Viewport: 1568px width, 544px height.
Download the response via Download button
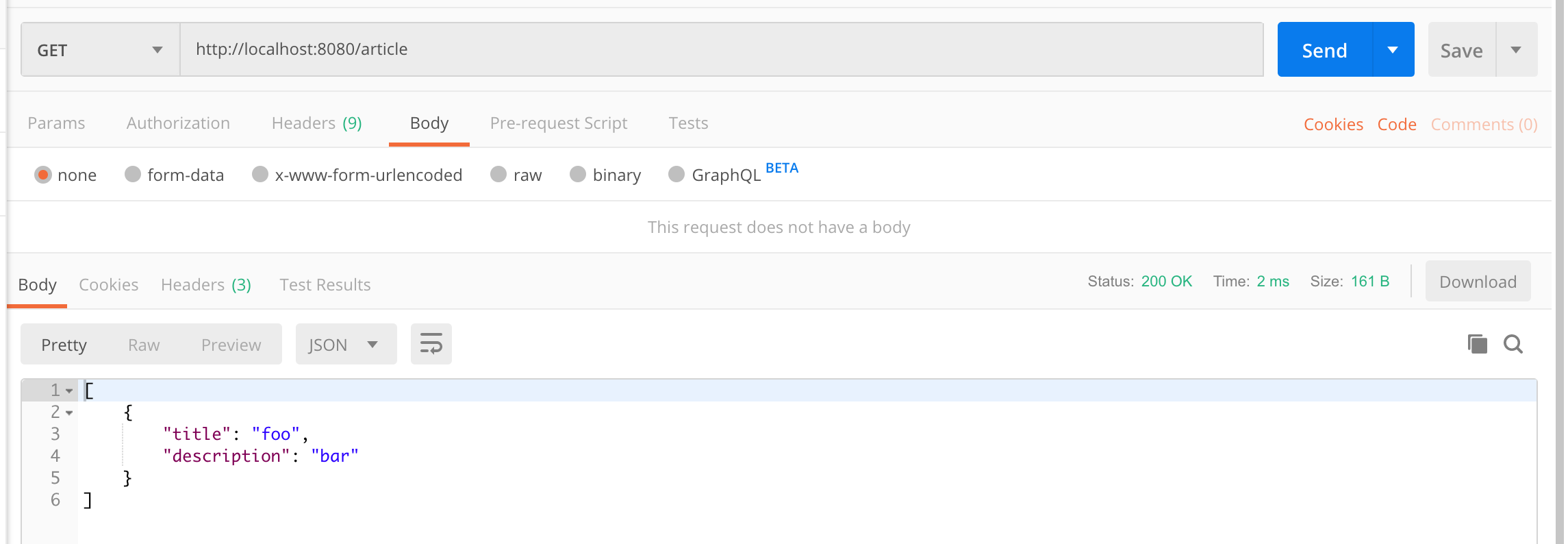click(1478, 282)
